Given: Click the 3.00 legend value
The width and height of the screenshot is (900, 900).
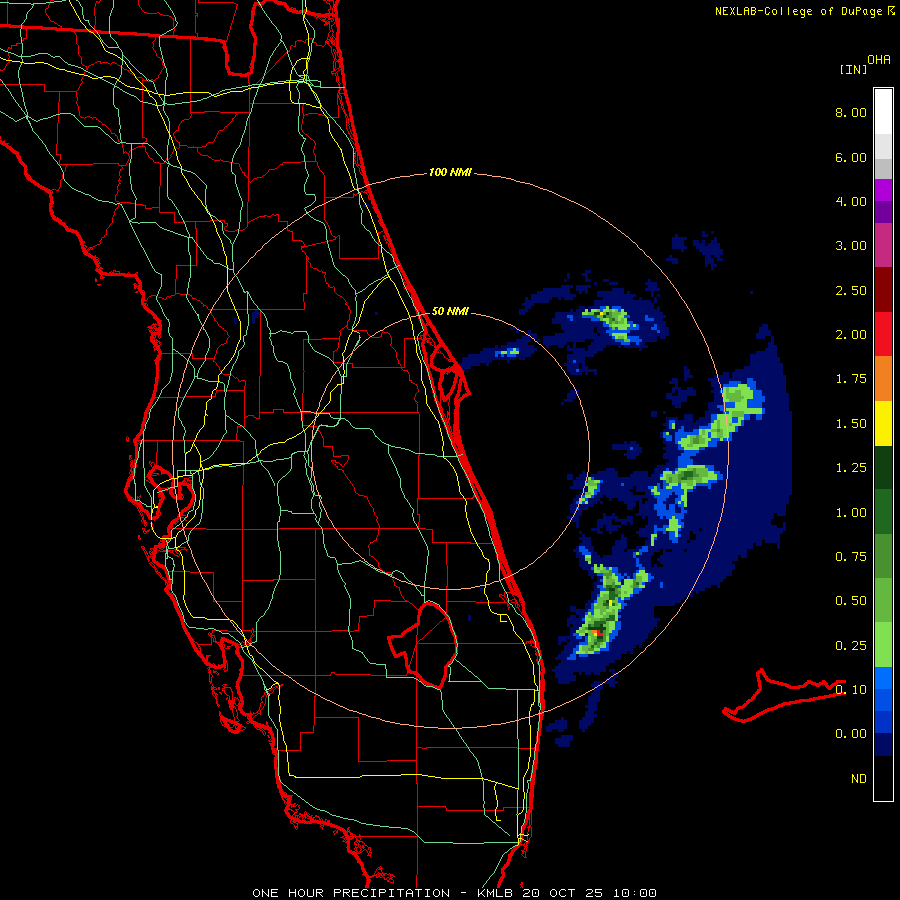Looking at the screenshot, I should pyautogui.click(x=851, y=246).
